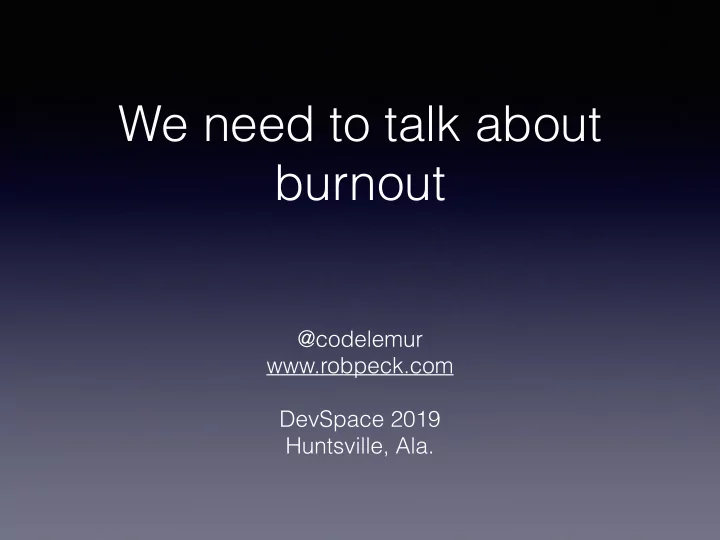Click the @codelemur handle text
The image size is (720, 540).
pos(360,339)
